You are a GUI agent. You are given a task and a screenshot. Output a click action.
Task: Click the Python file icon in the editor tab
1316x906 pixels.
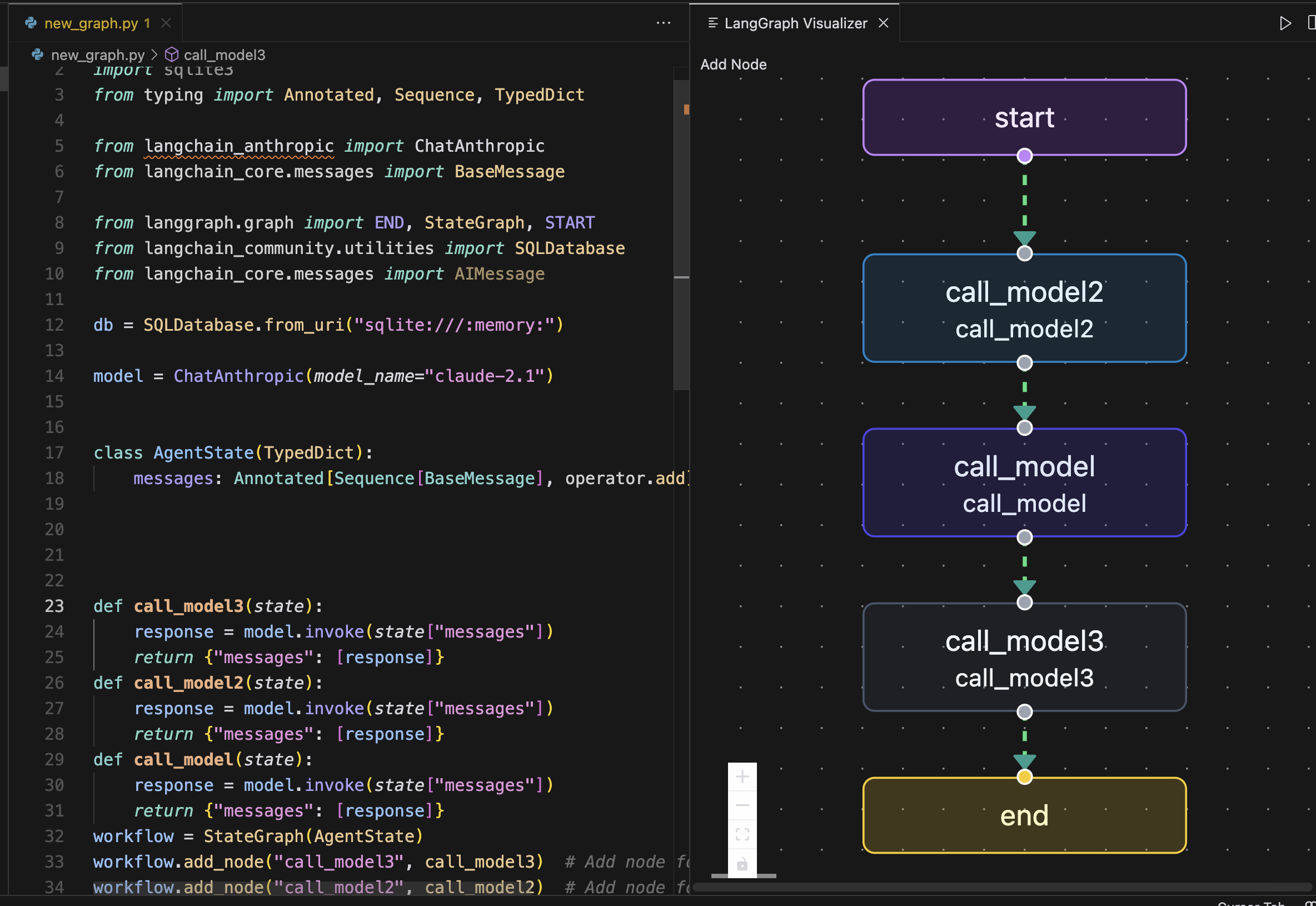pyautogui.click(x=31, y=23)
